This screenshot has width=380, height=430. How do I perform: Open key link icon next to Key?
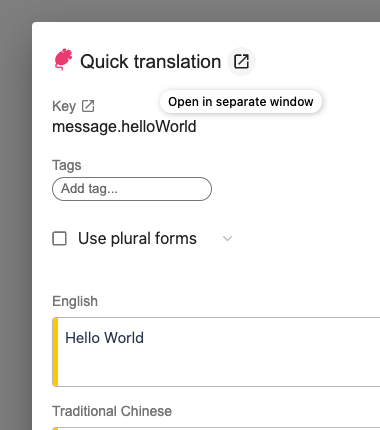(88, 106)
